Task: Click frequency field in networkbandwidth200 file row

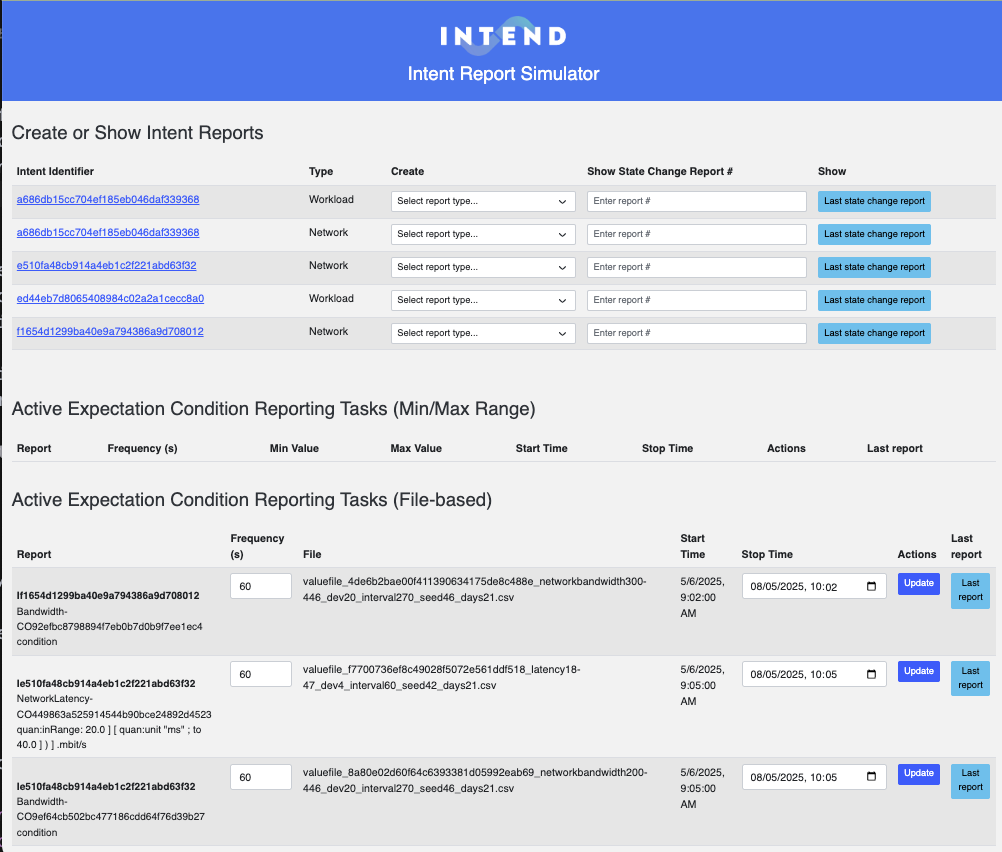Action: point(261,777)
